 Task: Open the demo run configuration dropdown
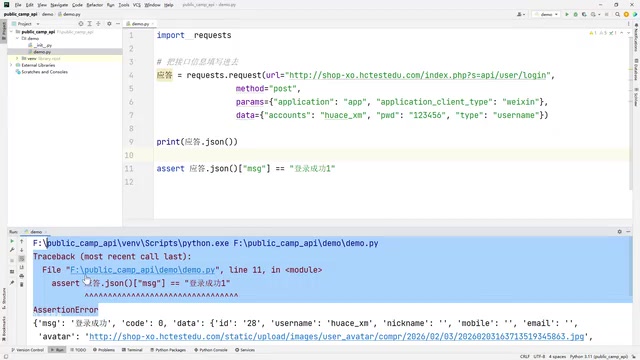click(x=546, y=14)
